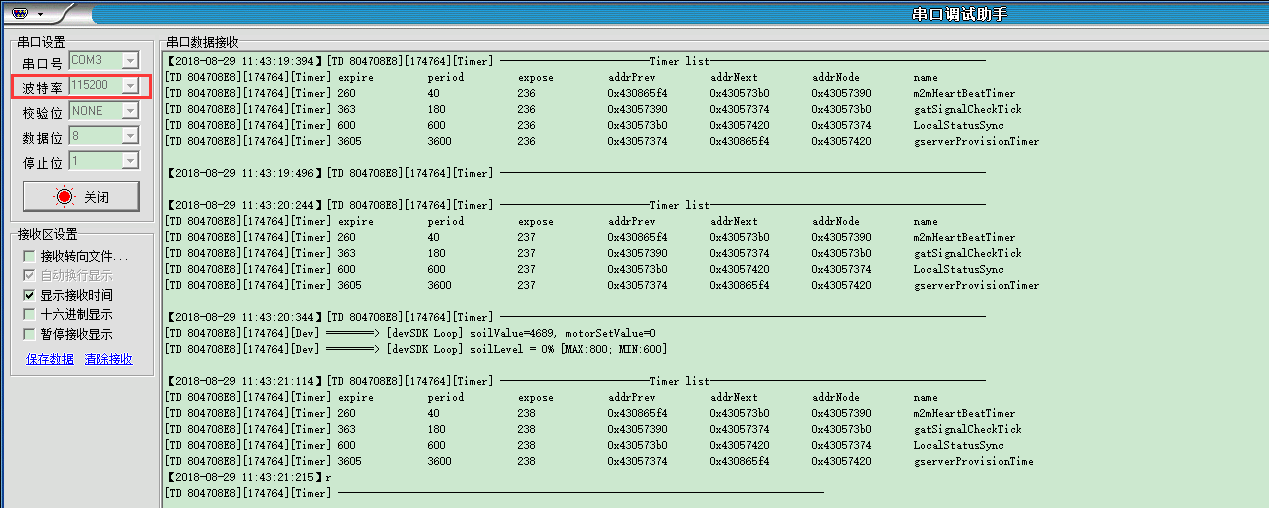Click the 清除接收 link
The width and height of the screenshot is (1269, 508).
[x=109, y=360]
